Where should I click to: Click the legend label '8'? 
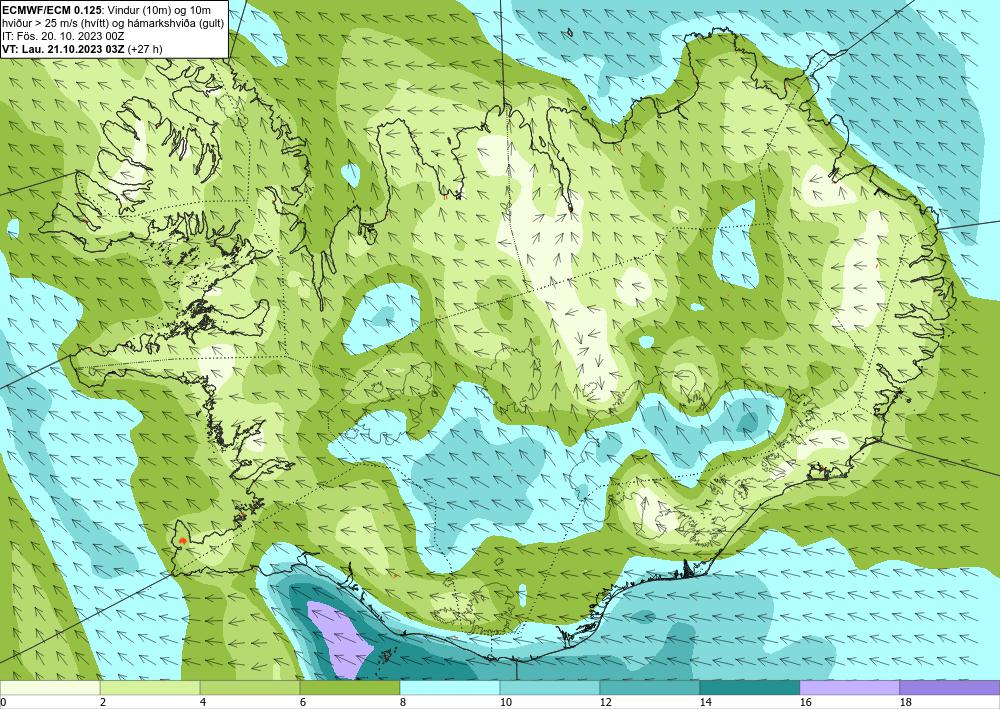pyautogui.click(x=403, y=703)
